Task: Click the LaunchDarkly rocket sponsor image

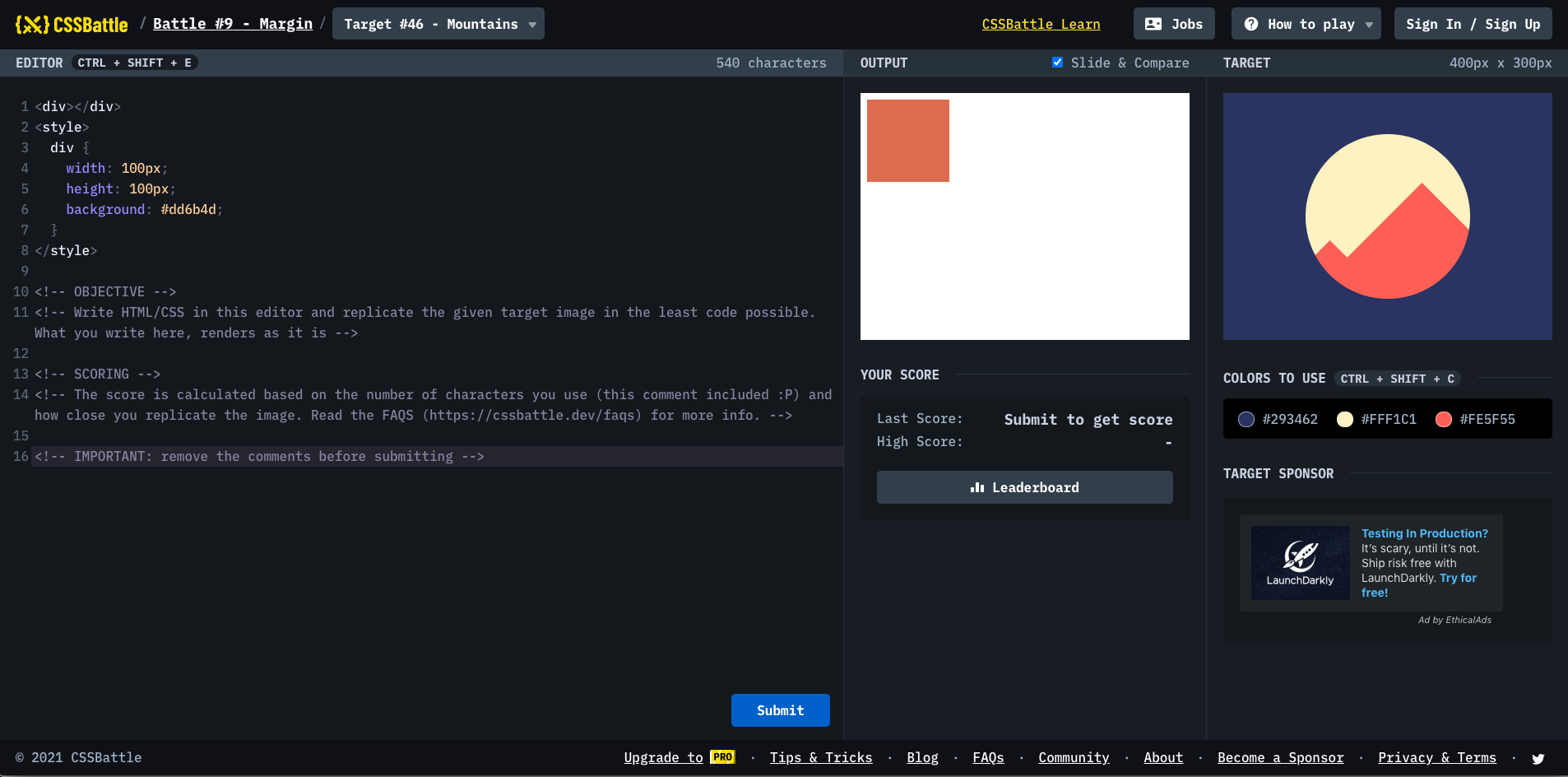Action: coord(1300,563)
